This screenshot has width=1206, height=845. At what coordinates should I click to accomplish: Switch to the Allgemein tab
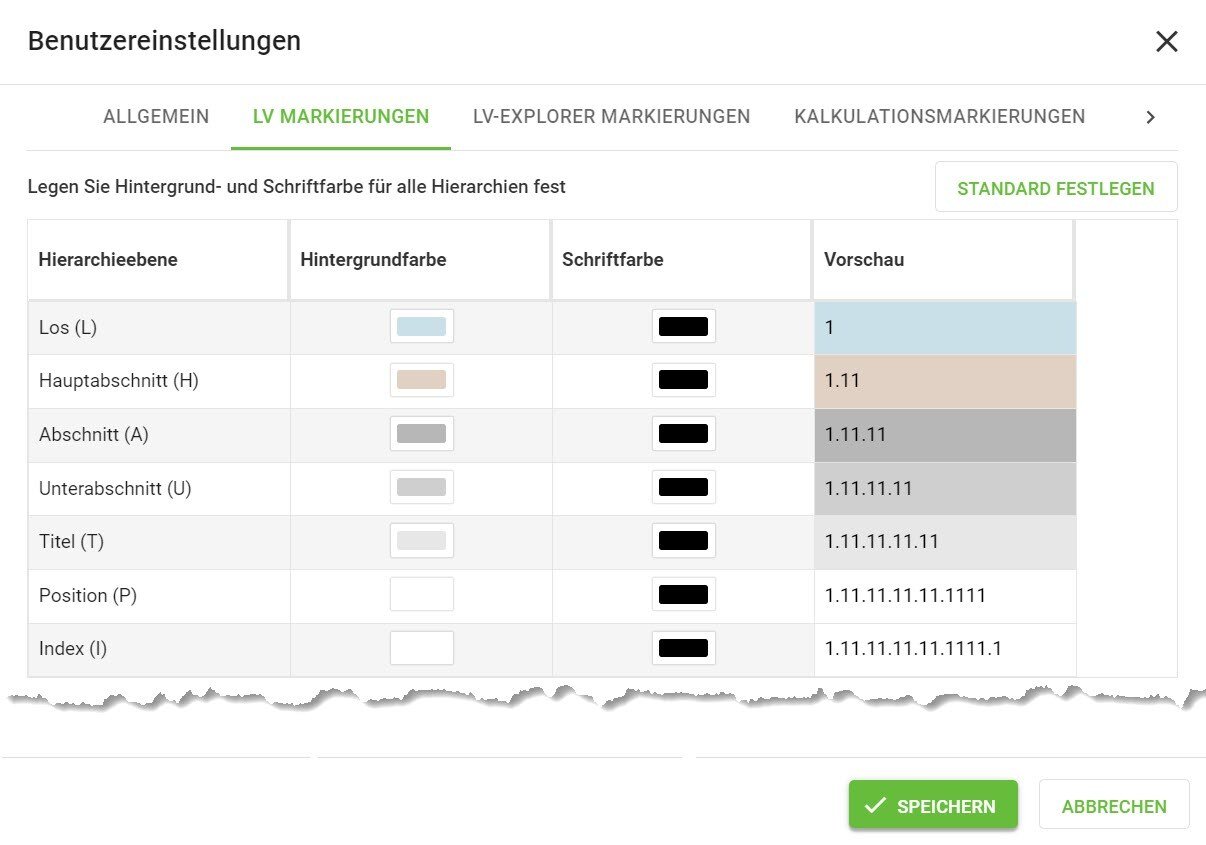click(x=156, y=117)
